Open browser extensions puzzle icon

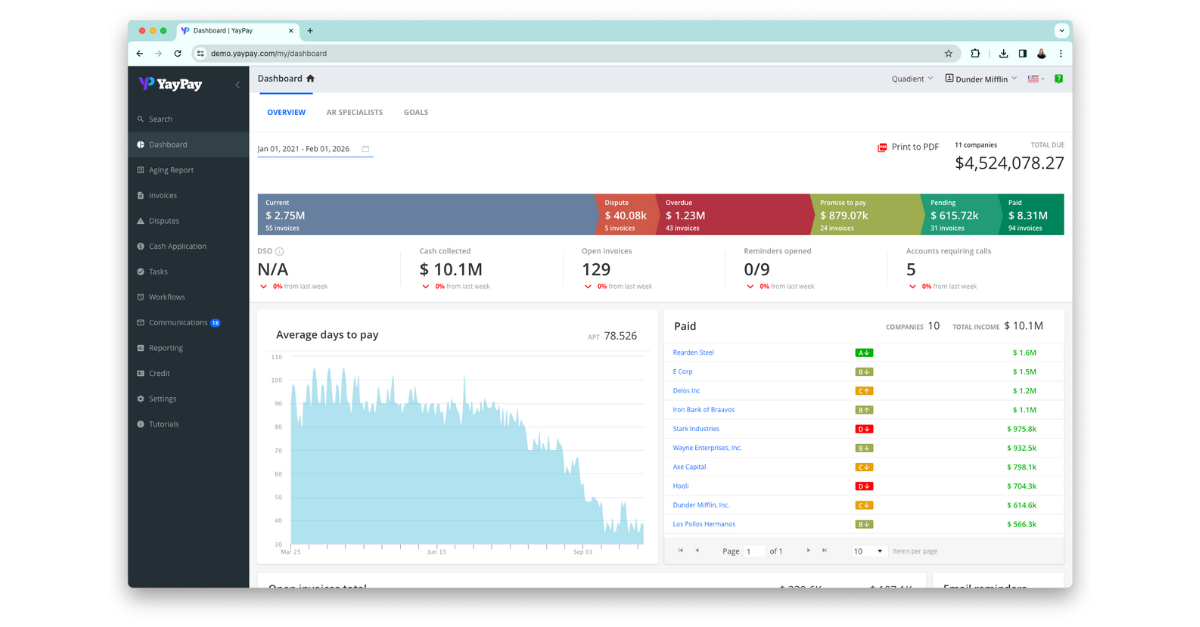(x=975, y=53)
